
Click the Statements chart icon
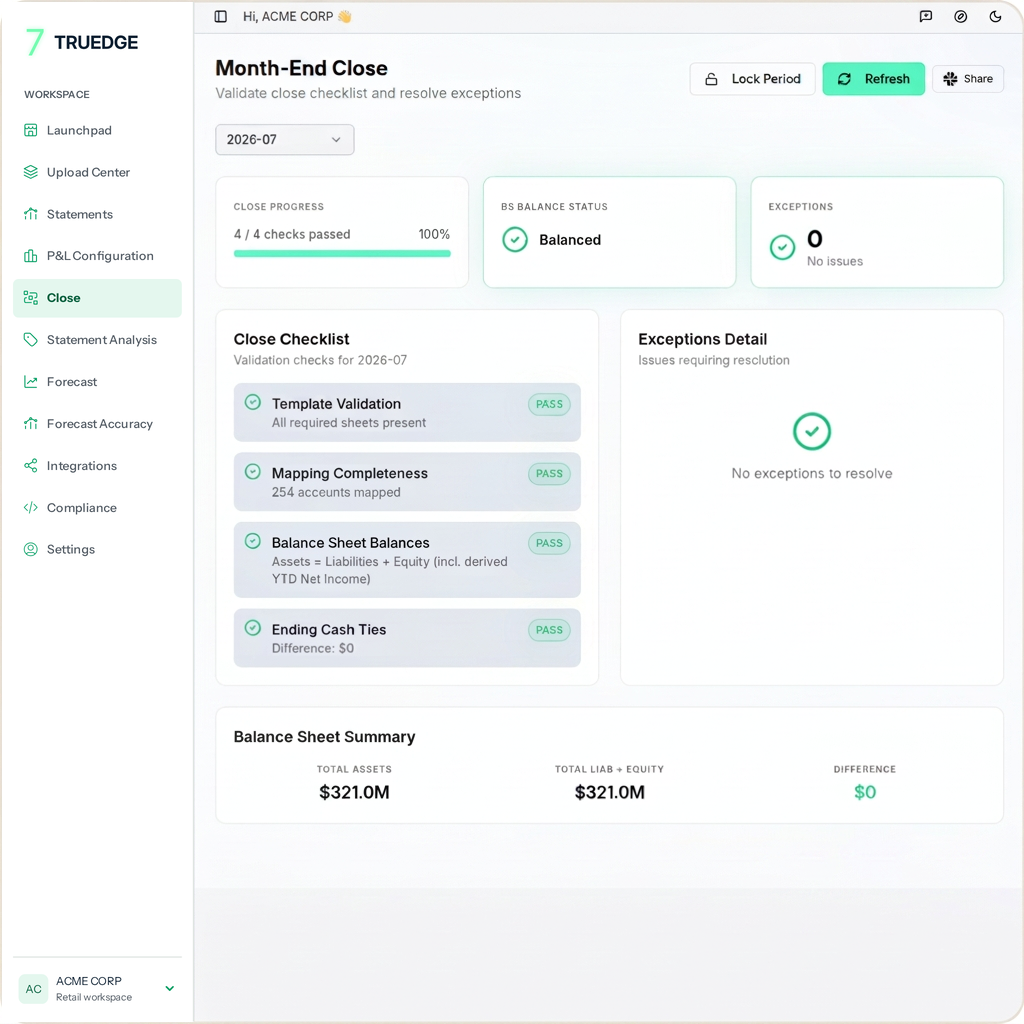[31, 214]
